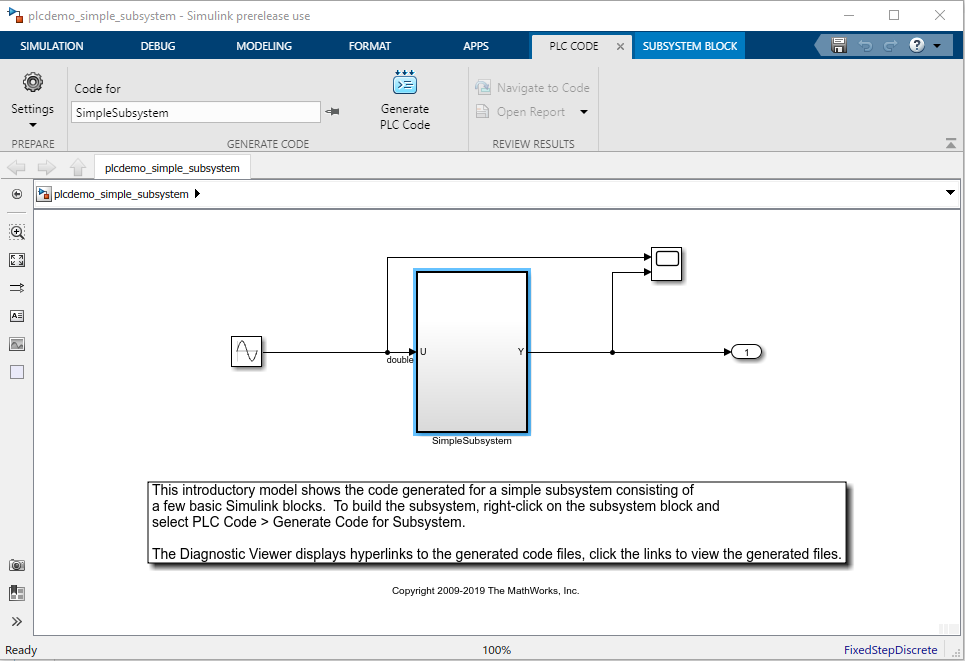Click the SimpleSubsystem block label

click(471, 441)
